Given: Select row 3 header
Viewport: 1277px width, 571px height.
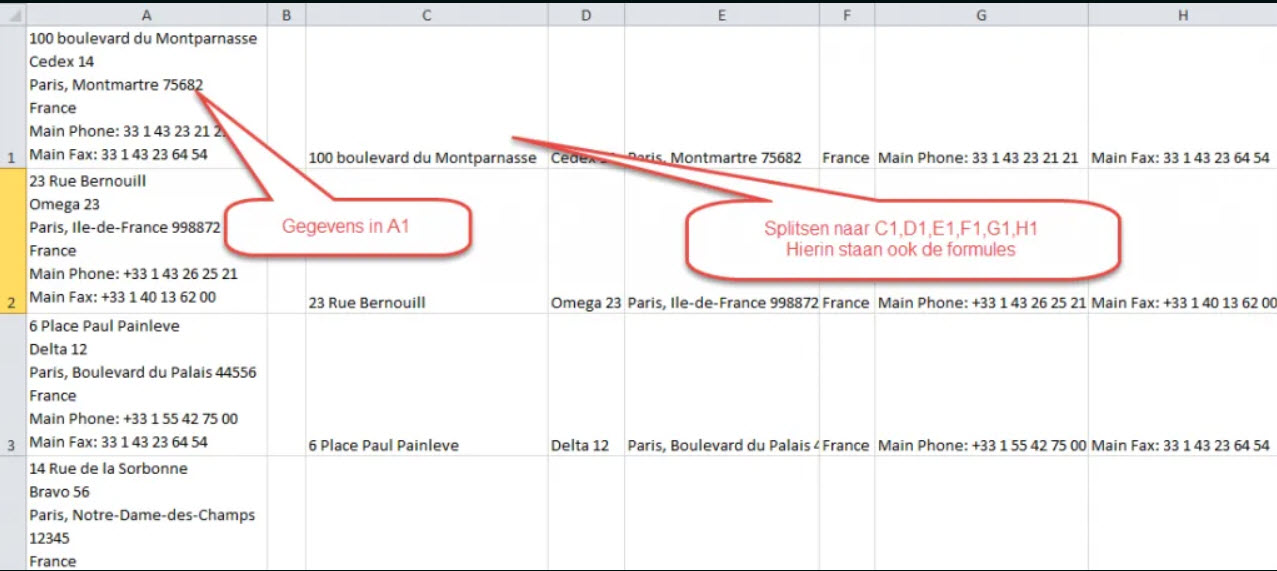Looking at the screenshot, I should coord(12,385).
